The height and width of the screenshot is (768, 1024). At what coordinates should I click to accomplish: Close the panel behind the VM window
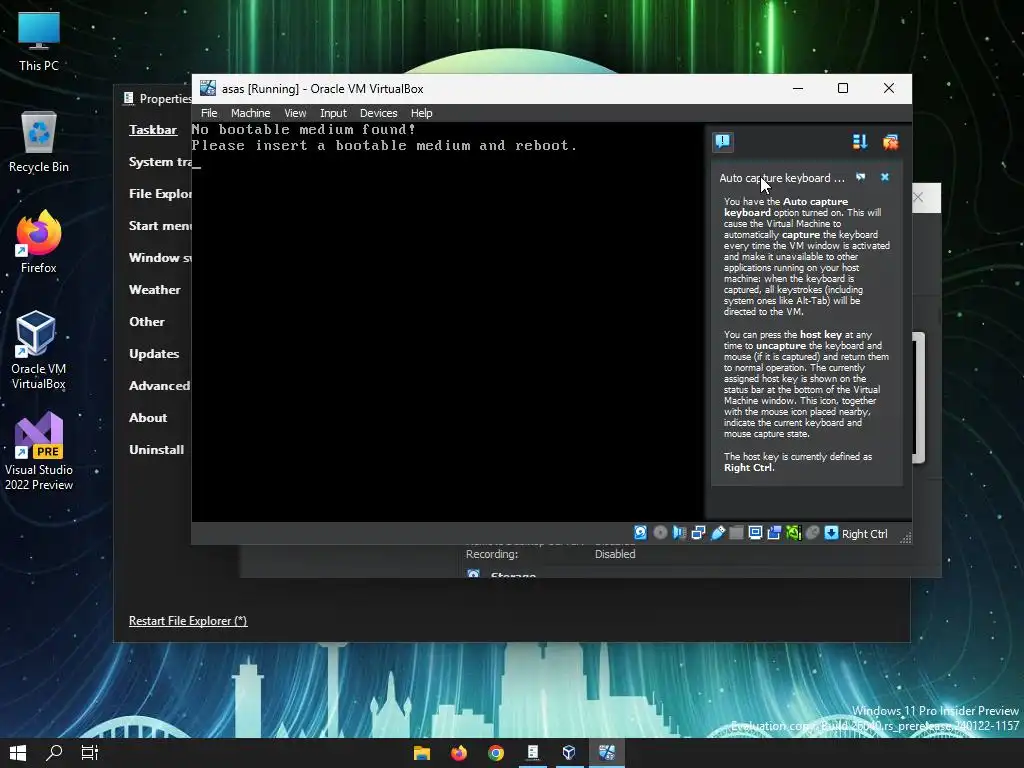coord(918,197)
